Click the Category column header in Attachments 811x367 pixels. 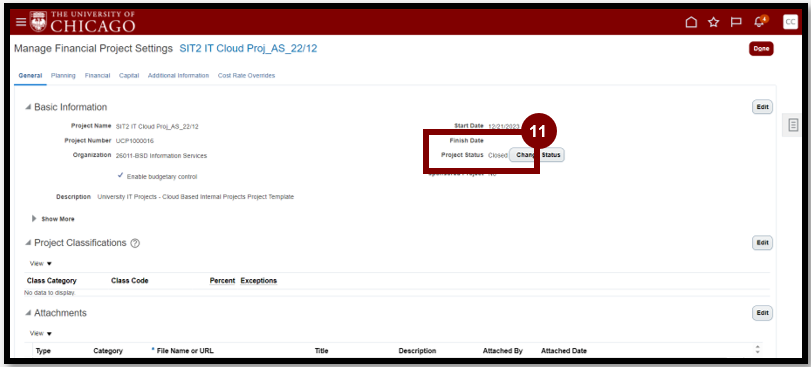tap(108, 350)
